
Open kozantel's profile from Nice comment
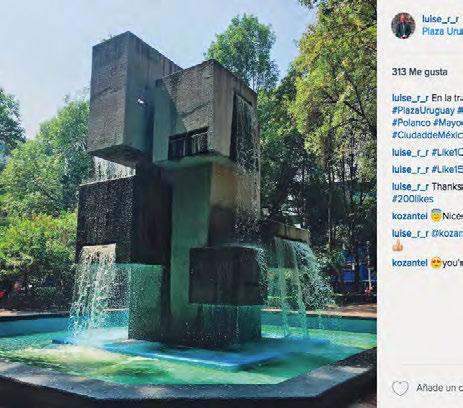410,216
